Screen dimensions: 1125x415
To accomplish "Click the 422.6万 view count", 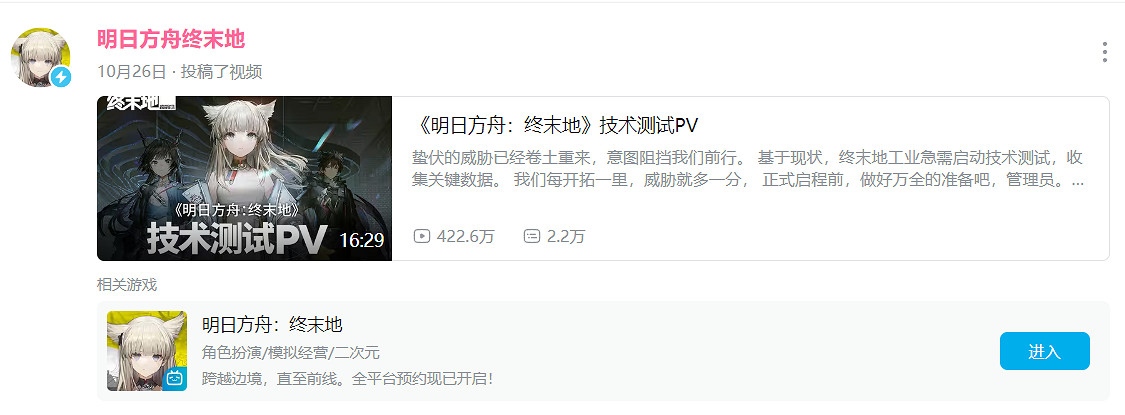I will tap(465, 236).
